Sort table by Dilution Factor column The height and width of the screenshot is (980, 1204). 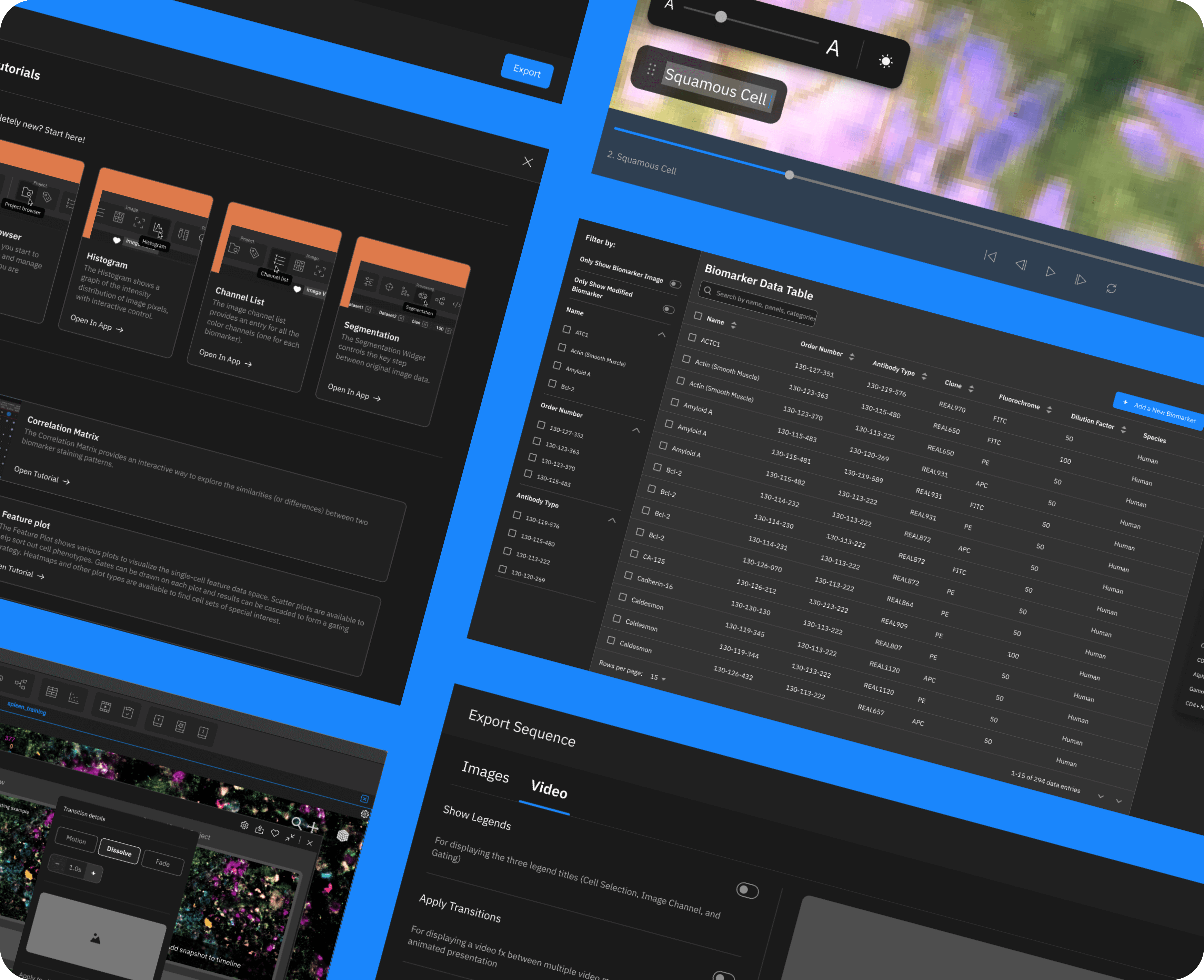point(1123,430)
